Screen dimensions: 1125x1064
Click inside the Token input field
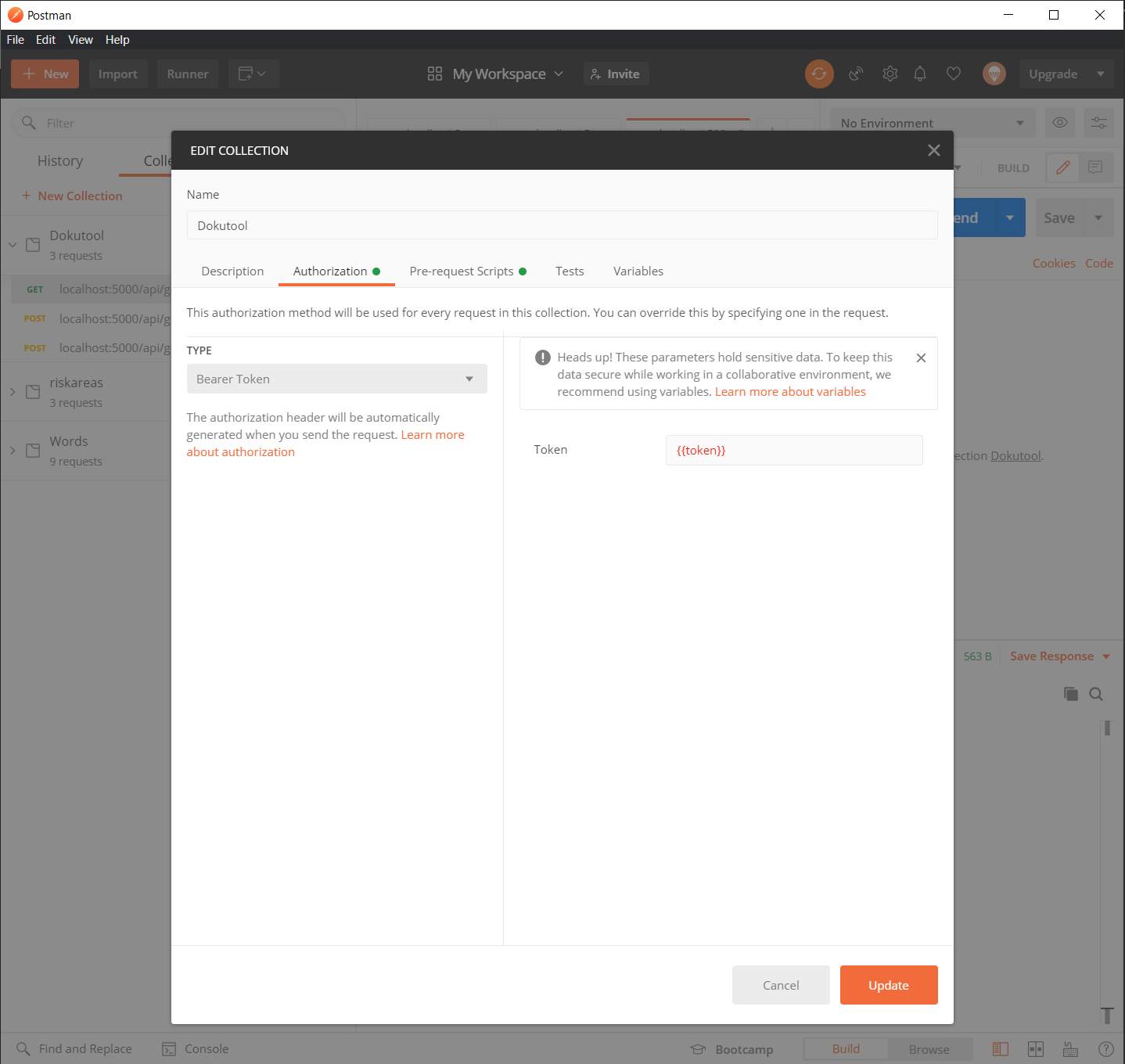coord(793,450)
